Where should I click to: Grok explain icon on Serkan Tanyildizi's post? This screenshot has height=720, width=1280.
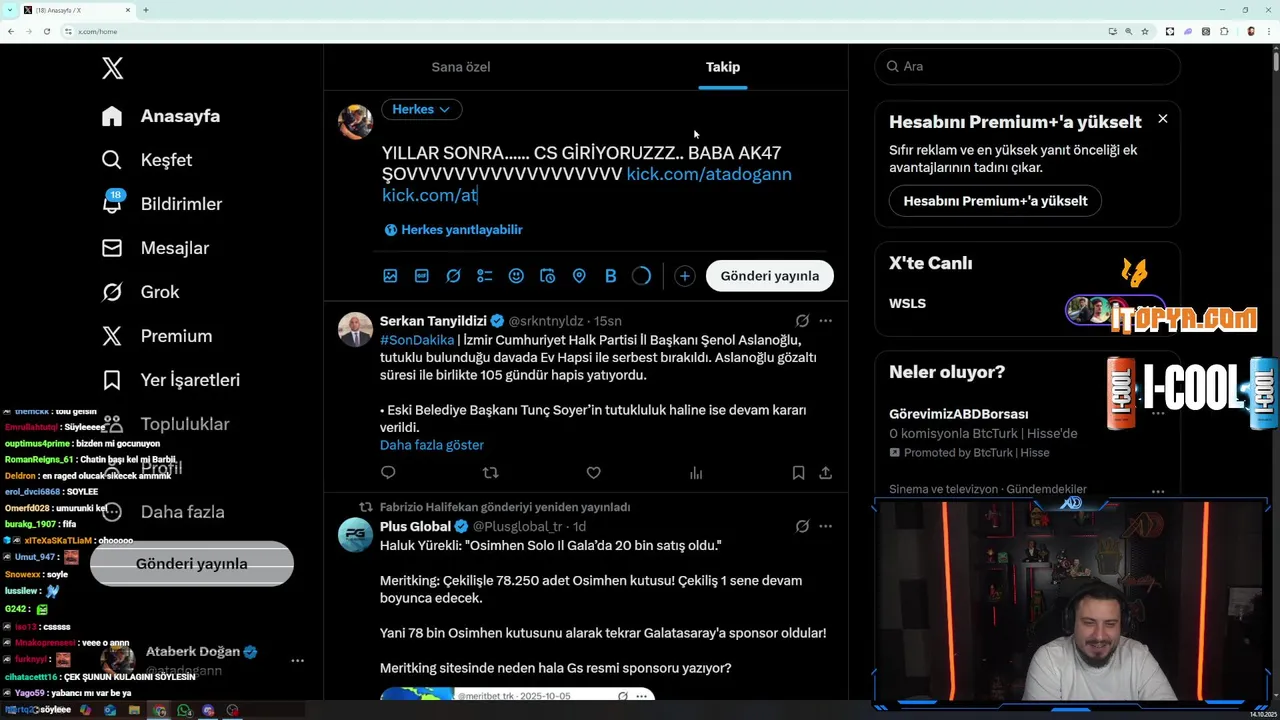pos(802,321)
